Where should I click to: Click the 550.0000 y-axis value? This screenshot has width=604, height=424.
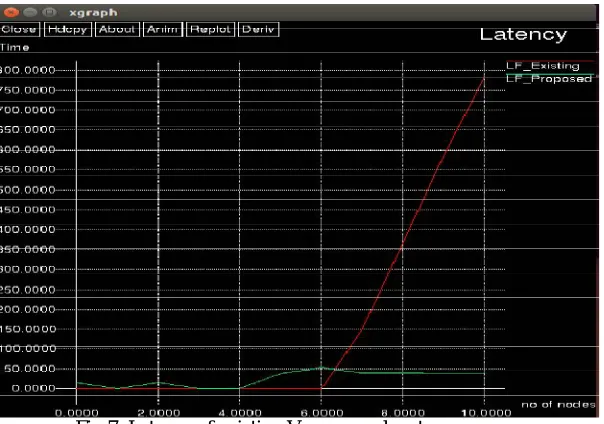click(28, 169)
